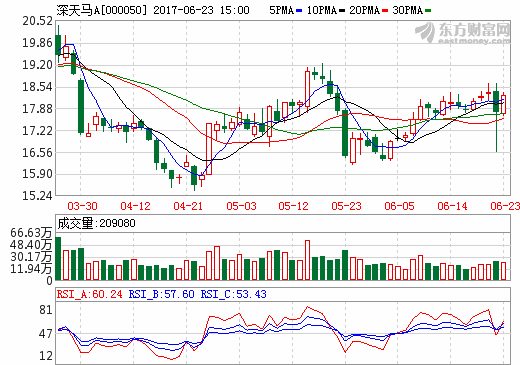Click the 12 RSI axis label
The height and width of the screenshot is (365, 520).
point(46,356)
